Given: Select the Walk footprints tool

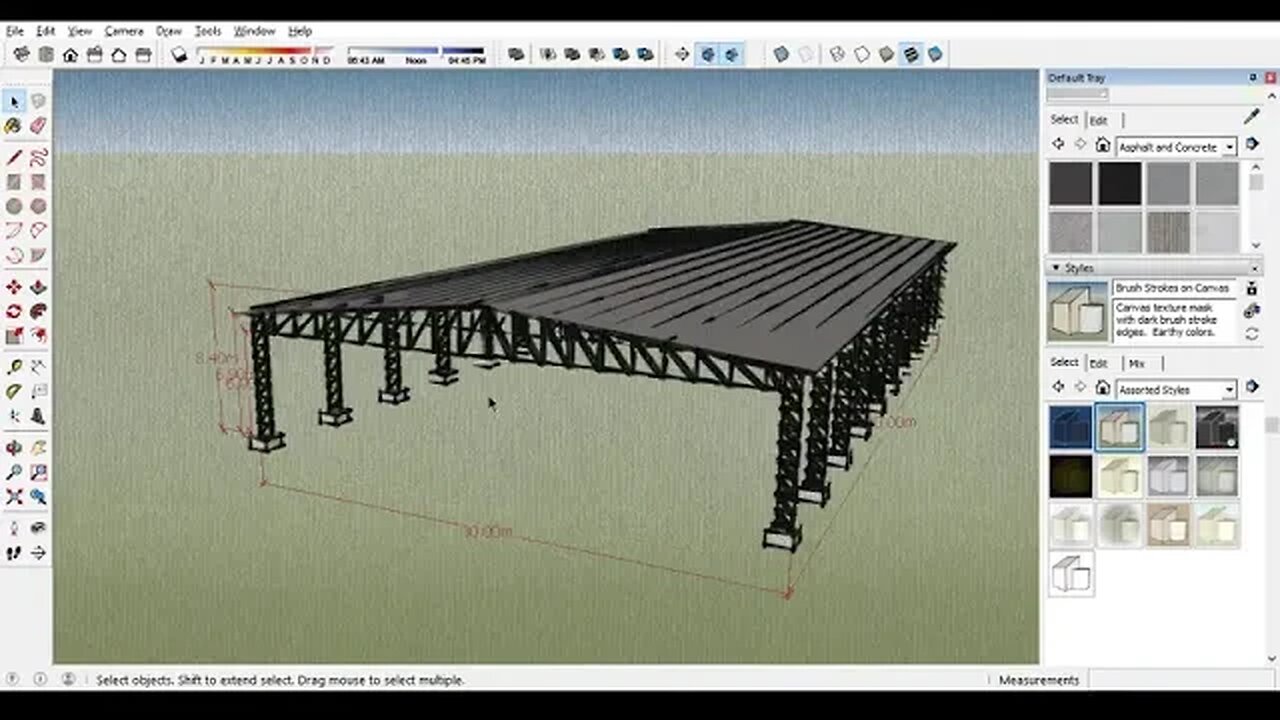Looking at the screenshot, I should click(x=14, y=552).
